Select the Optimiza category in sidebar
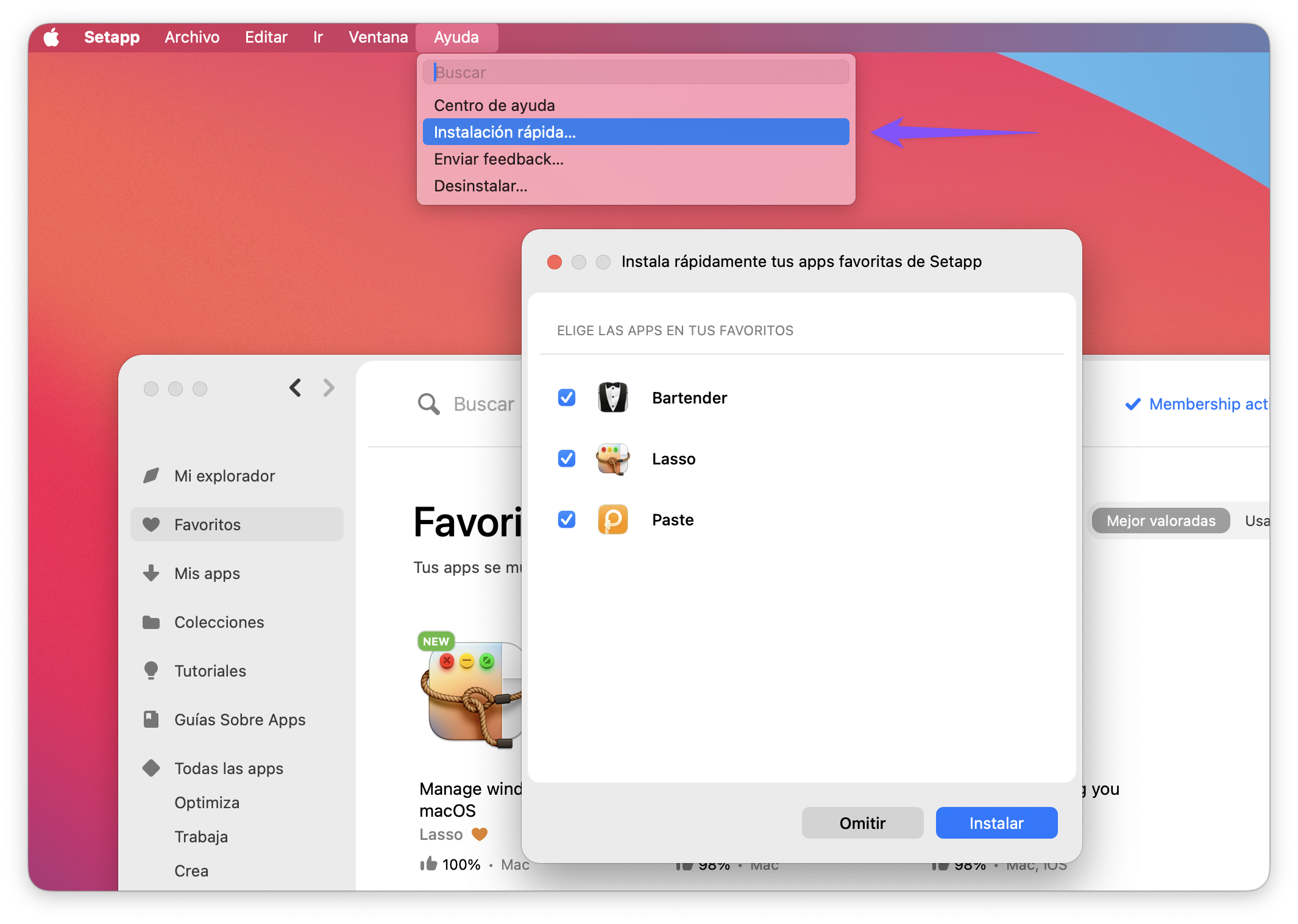 point(207,803)
